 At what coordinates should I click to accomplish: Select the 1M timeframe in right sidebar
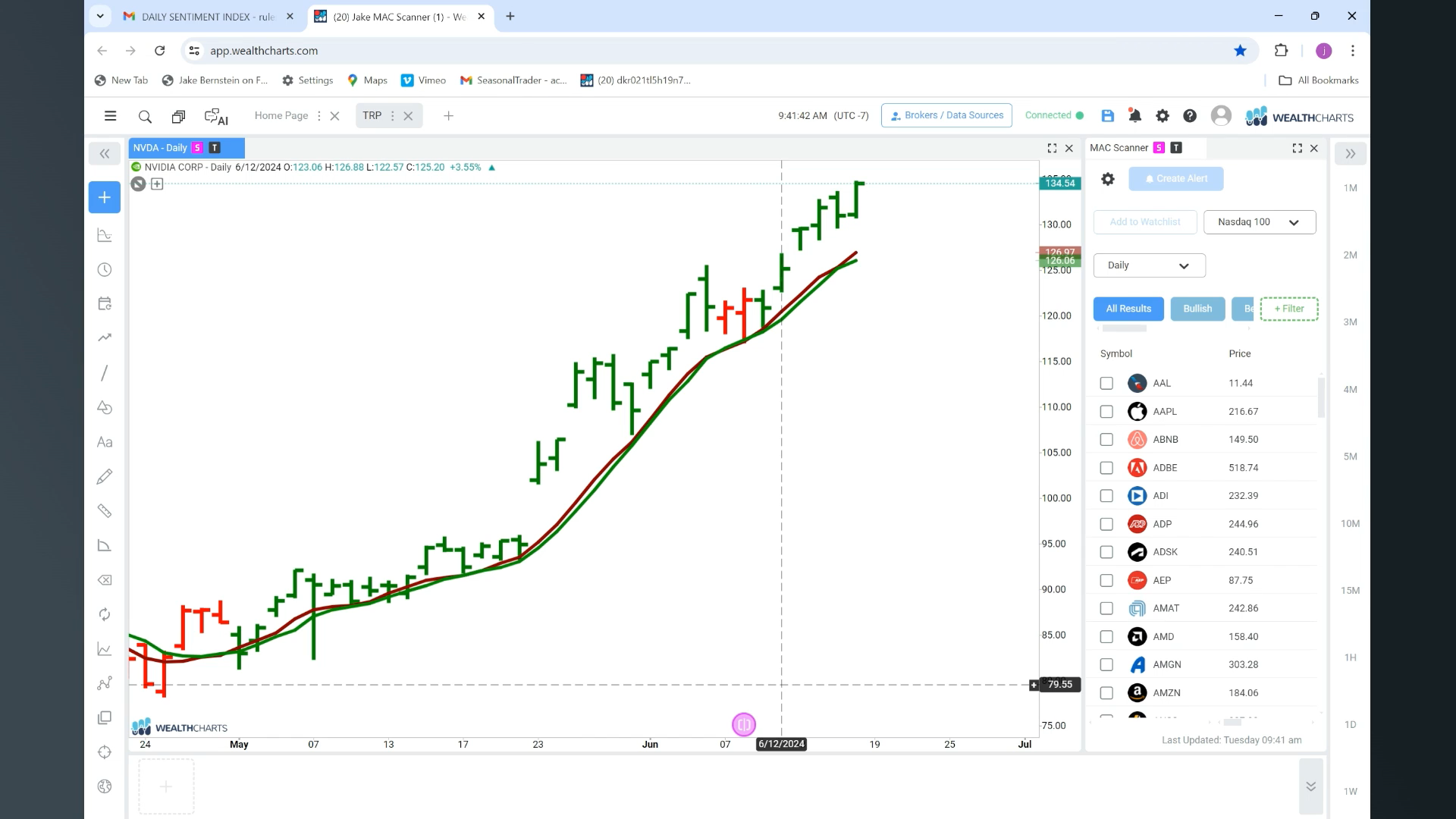(1350, 188)
